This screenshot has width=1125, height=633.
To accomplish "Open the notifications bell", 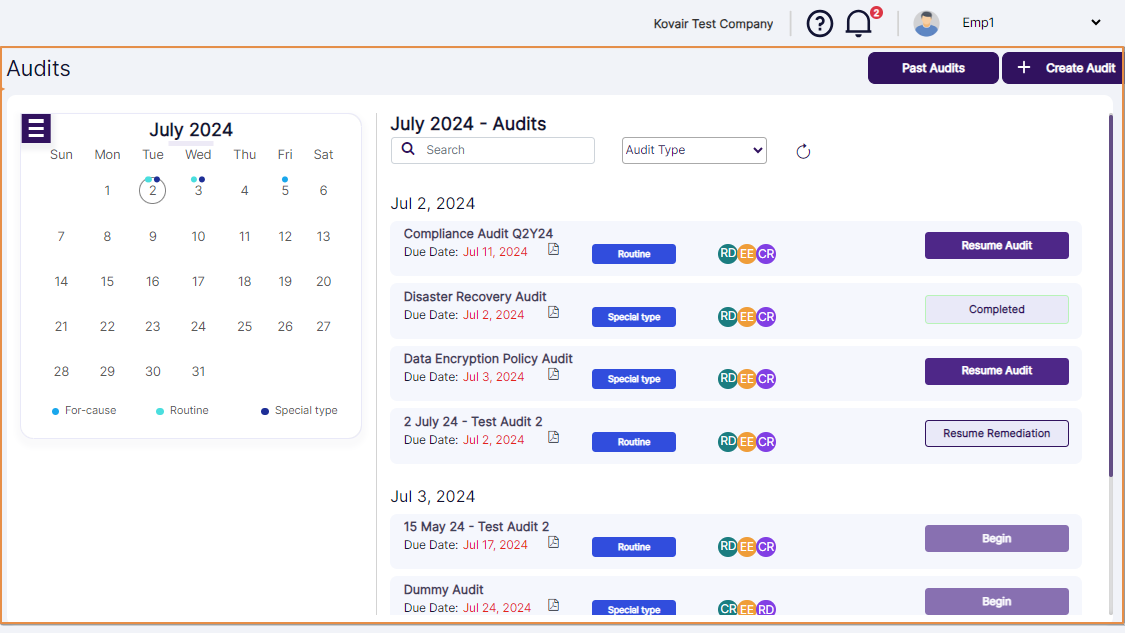I will [858, 23].
